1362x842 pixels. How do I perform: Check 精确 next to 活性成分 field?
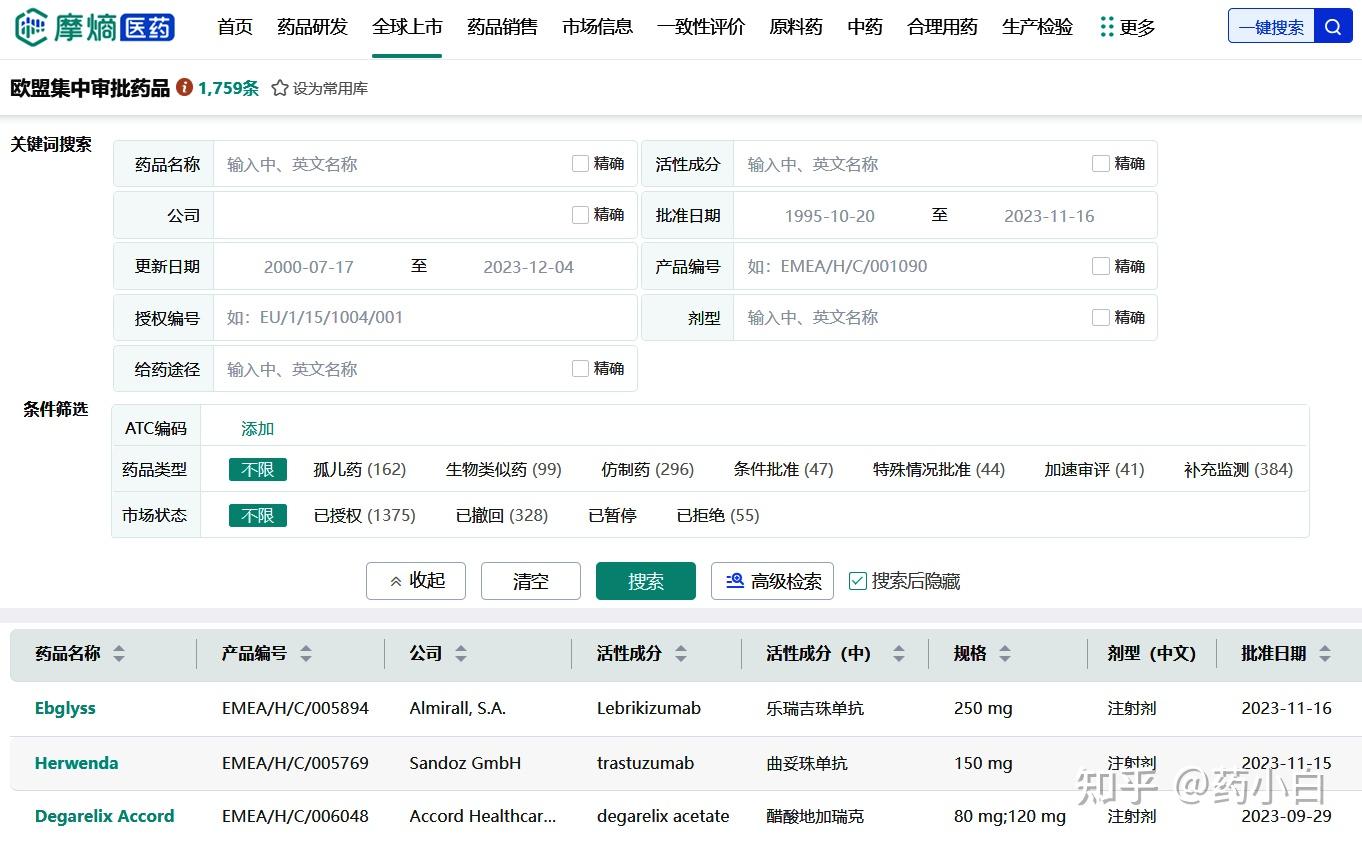pyautogui.click(x=1101, y=162)
